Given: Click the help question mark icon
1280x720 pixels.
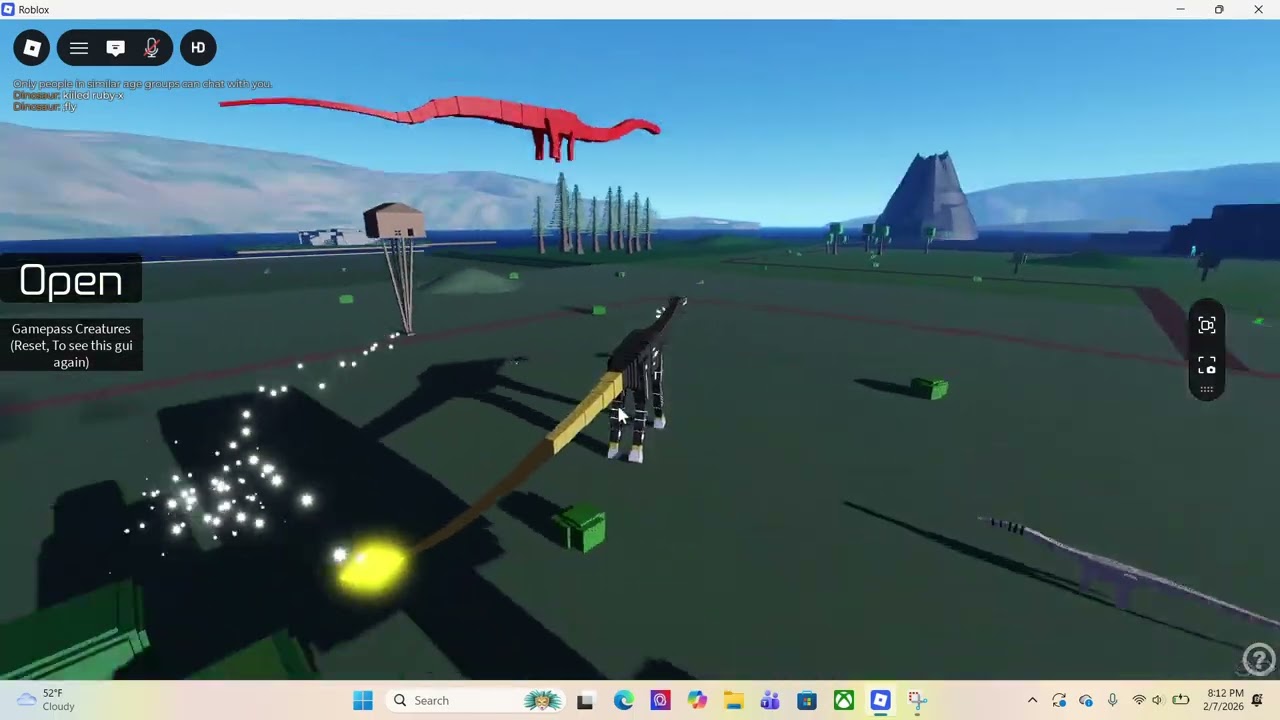Looking at the screenshot, I should click(x=1259, y=659).
